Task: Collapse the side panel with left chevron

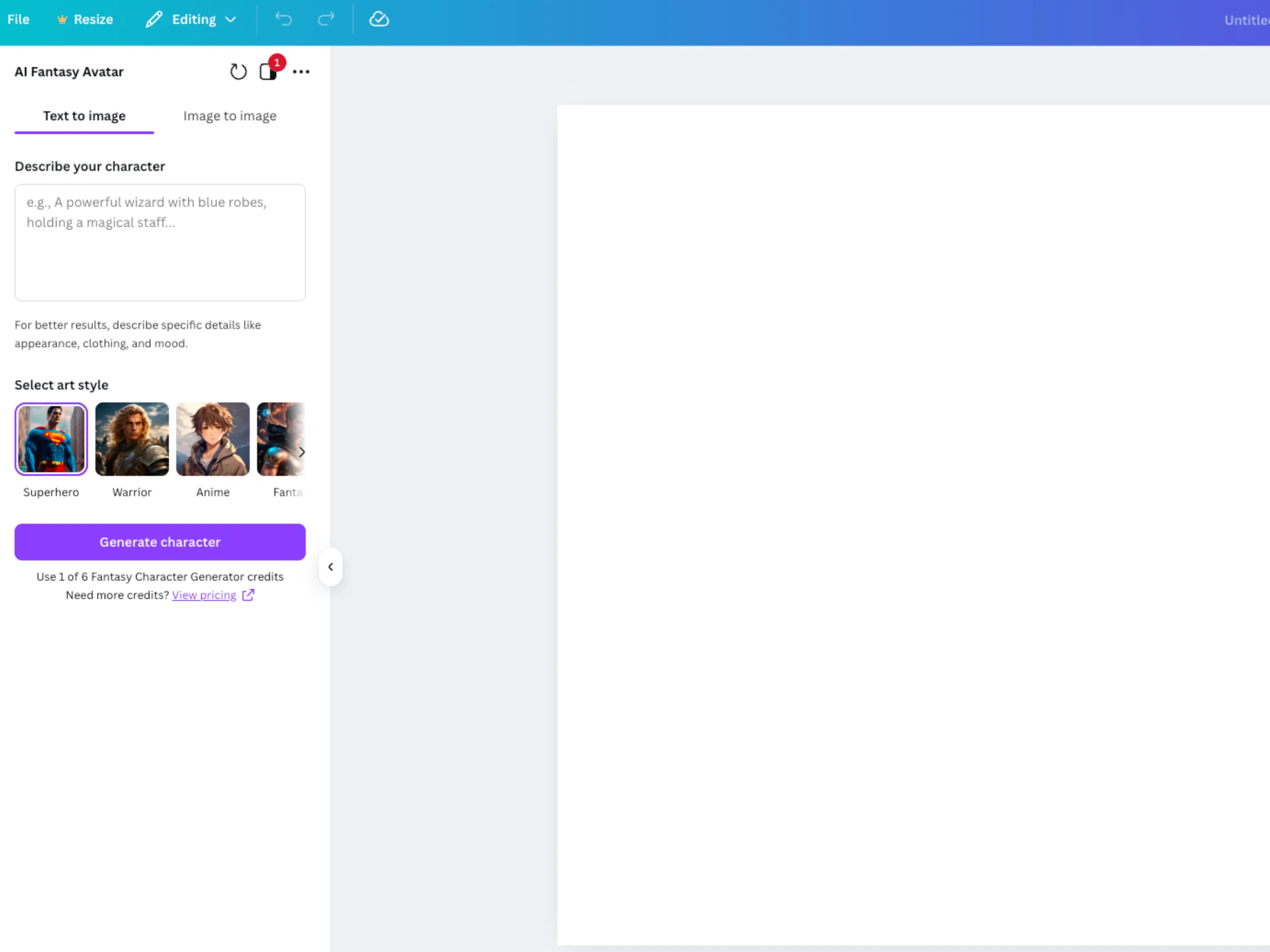Action: coord(331,567)
